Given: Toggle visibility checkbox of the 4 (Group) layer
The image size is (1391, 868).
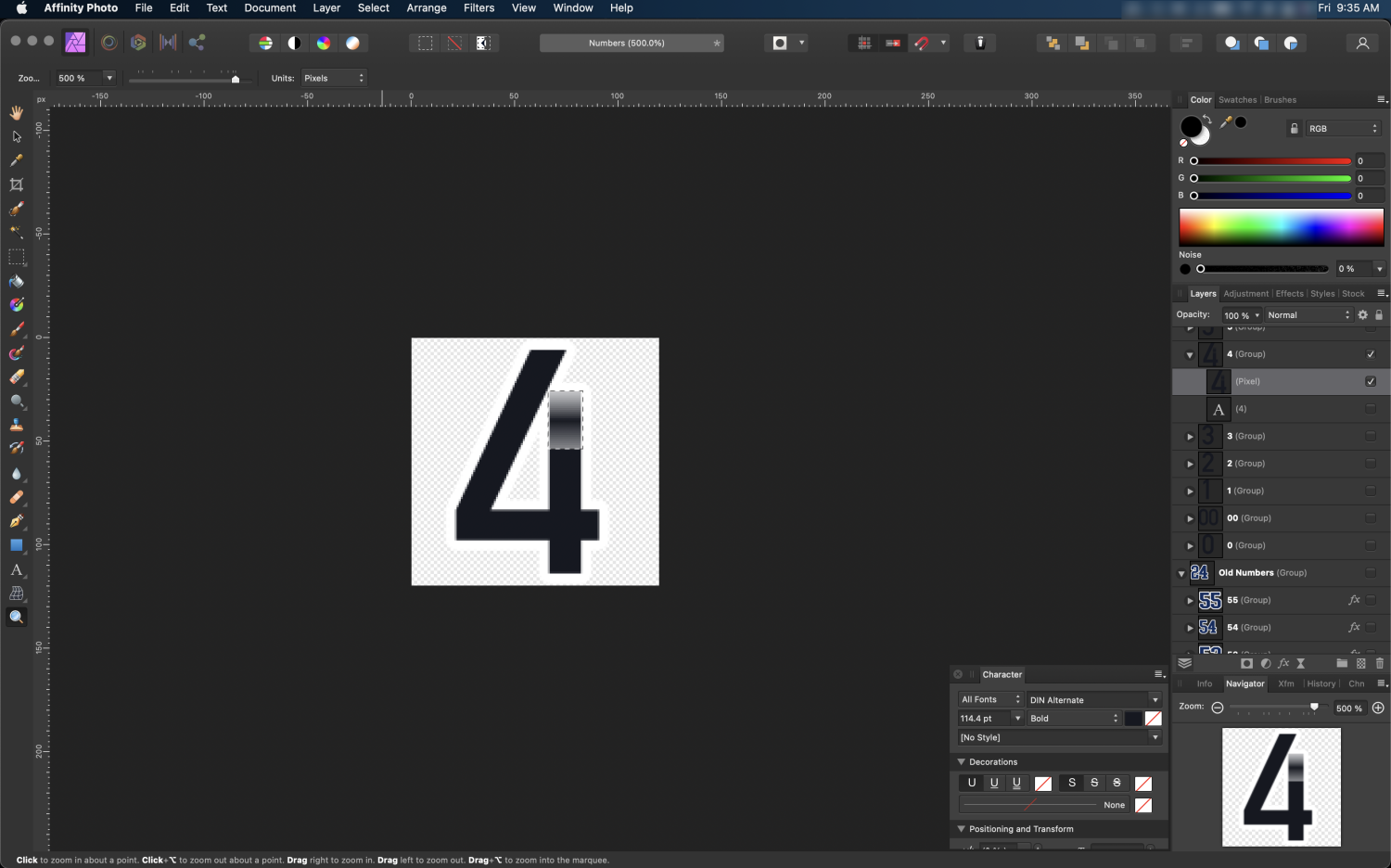Looking at the screenshot, I should click(x=1370, y=353).
